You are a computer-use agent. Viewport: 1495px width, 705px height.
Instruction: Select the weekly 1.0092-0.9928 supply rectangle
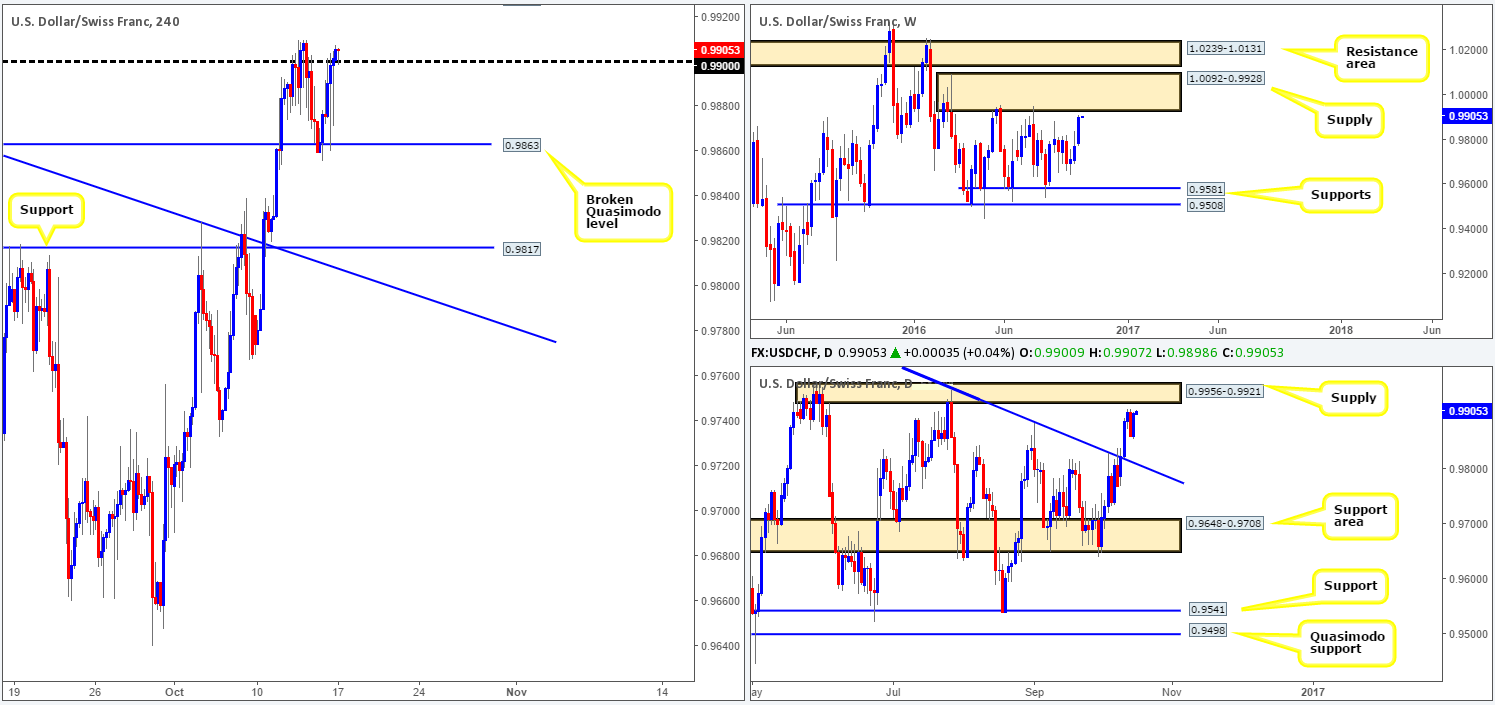pyautogui.click(x=1058, y=91)
